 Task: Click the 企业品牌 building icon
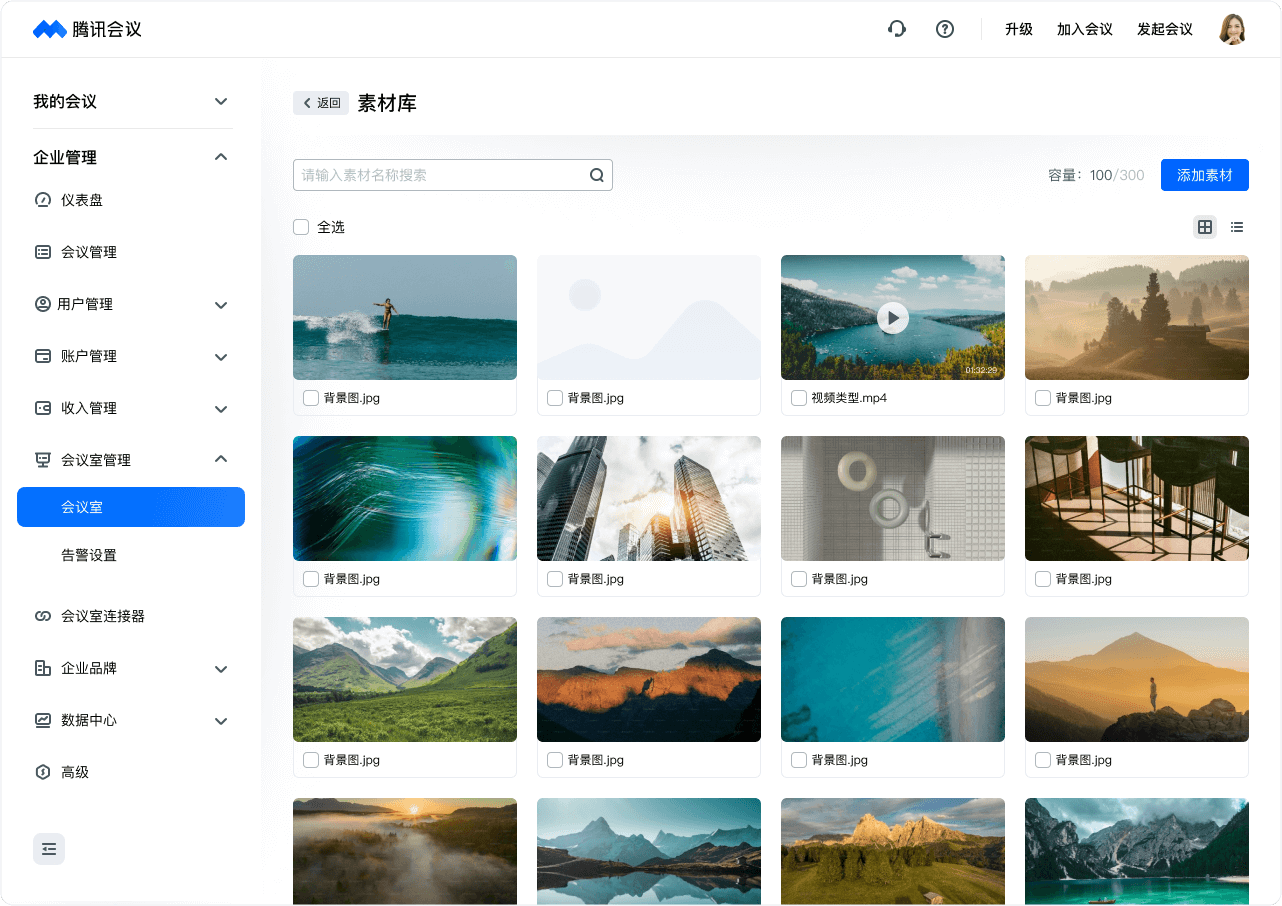43,668
